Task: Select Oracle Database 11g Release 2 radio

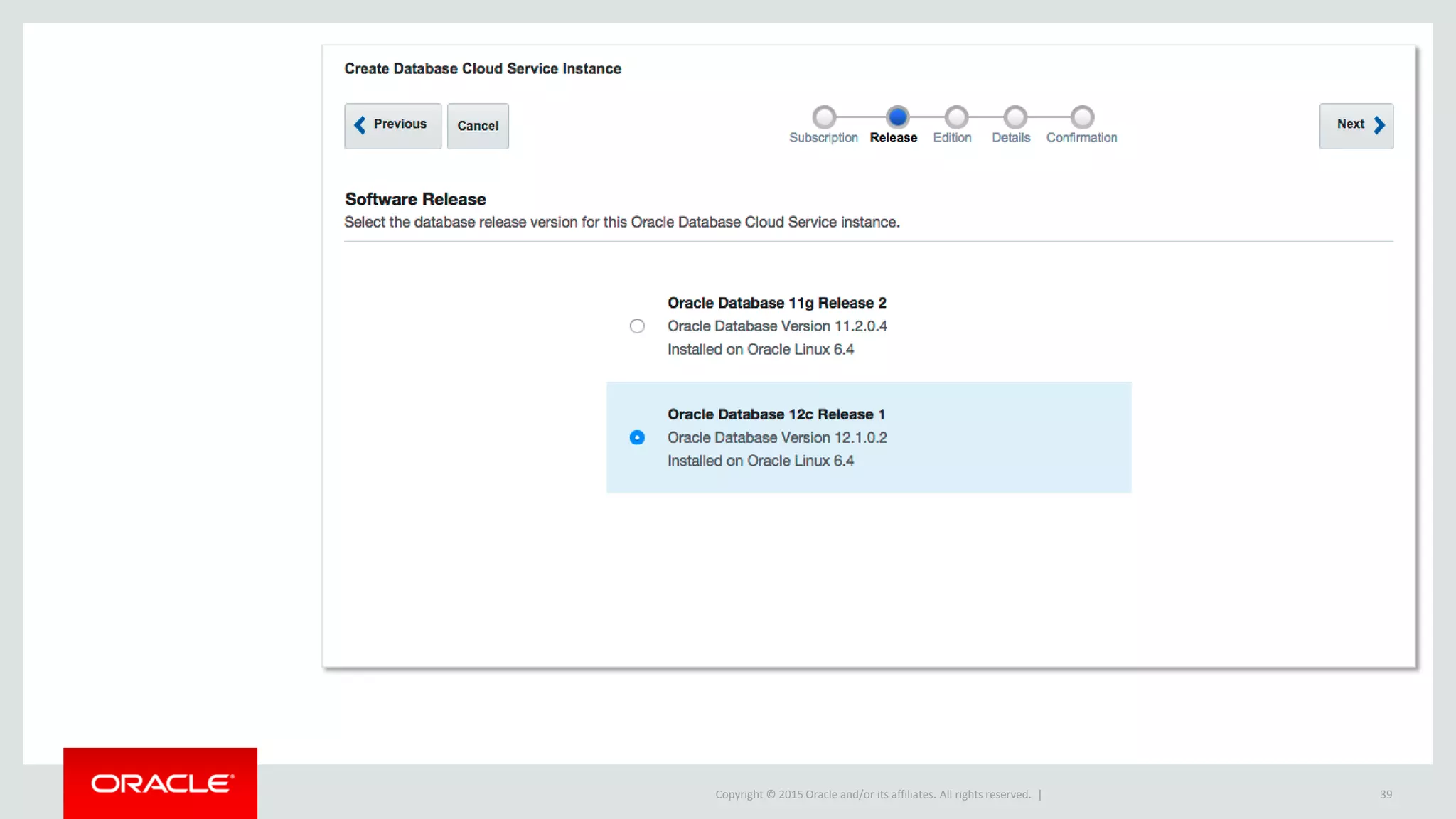Action: coord(637,326)
